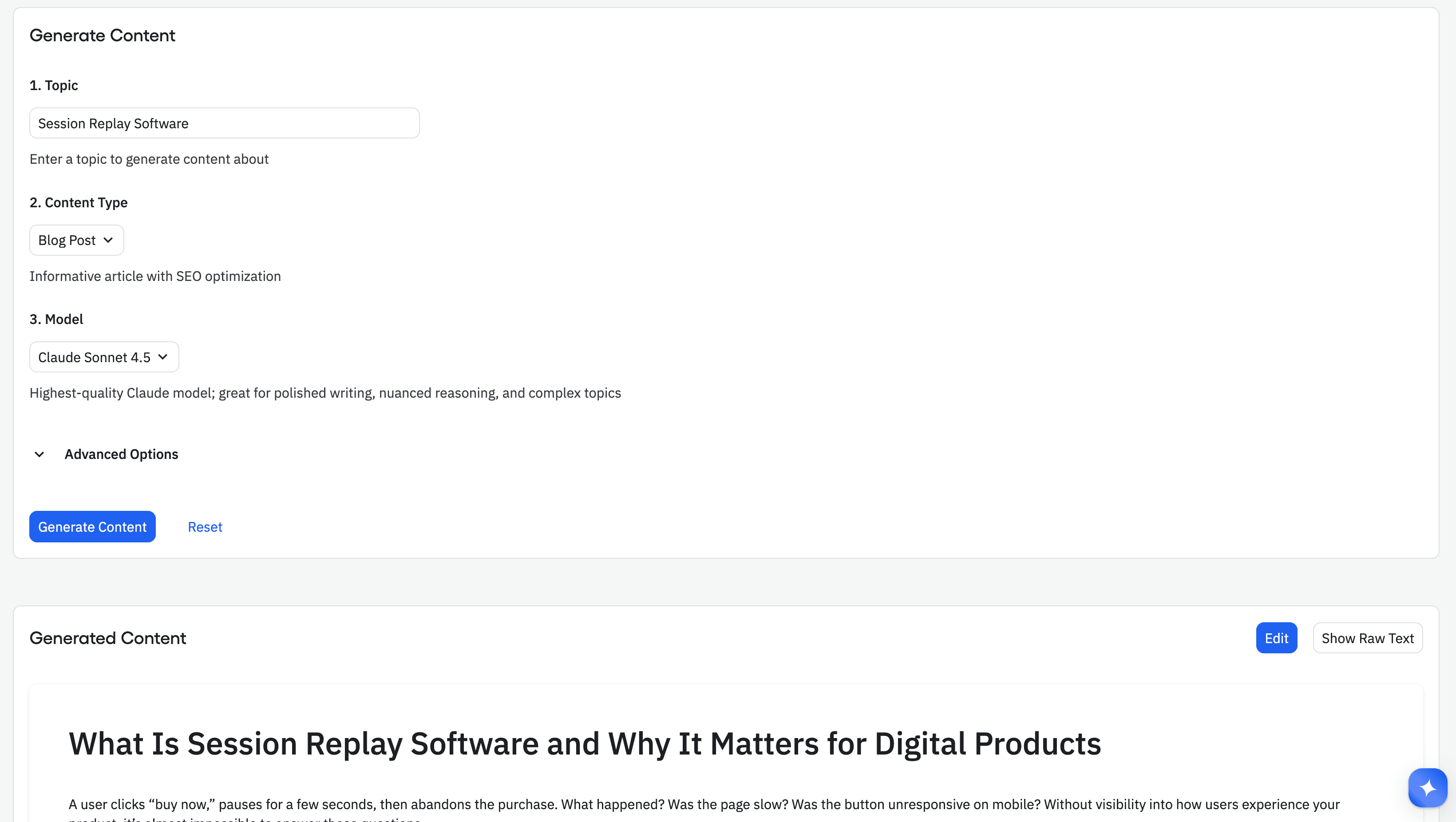
Task: Click the article title about Session Replay Software
Action: 585,743
